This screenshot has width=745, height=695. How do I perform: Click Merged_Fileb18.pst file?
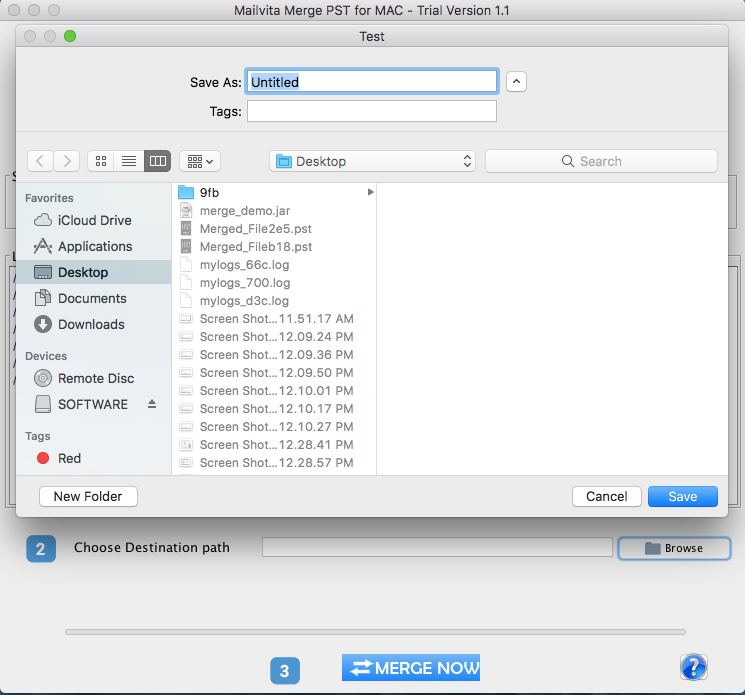click(x=276, y=247)
